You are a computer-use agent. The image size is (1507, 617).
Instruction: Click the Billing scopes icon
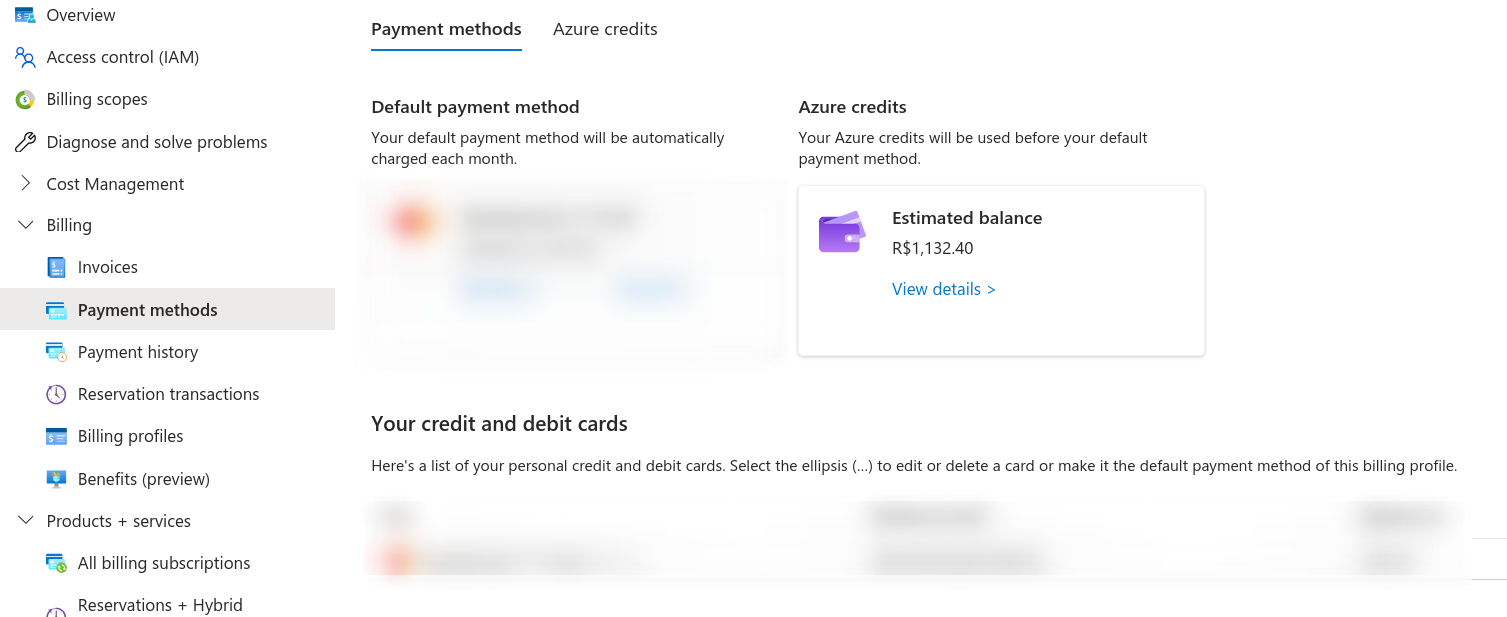pos(25,99)
